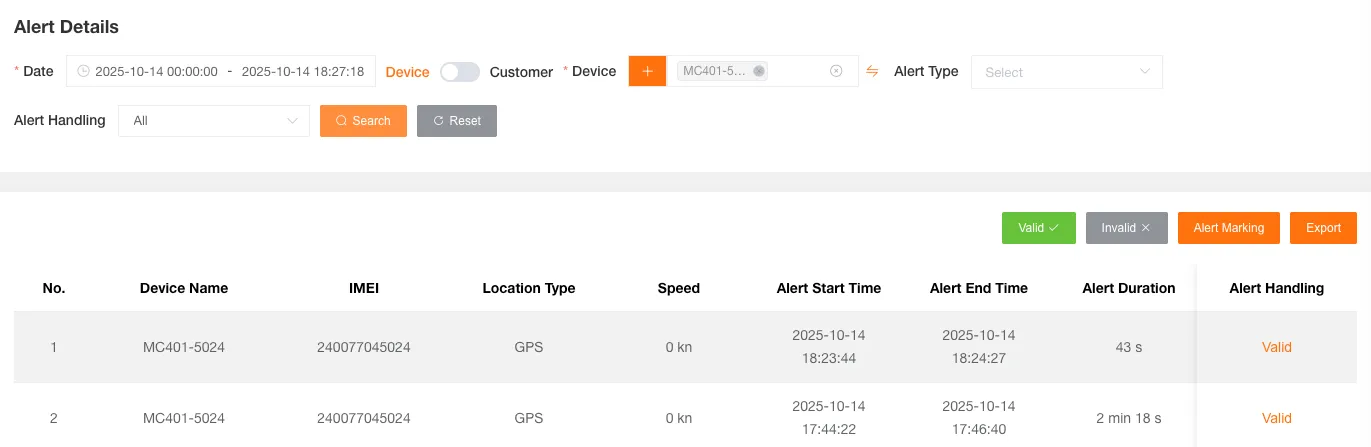1371x447 pixels.
Task: Click the gray Reset button
Action: pos(457,121)
